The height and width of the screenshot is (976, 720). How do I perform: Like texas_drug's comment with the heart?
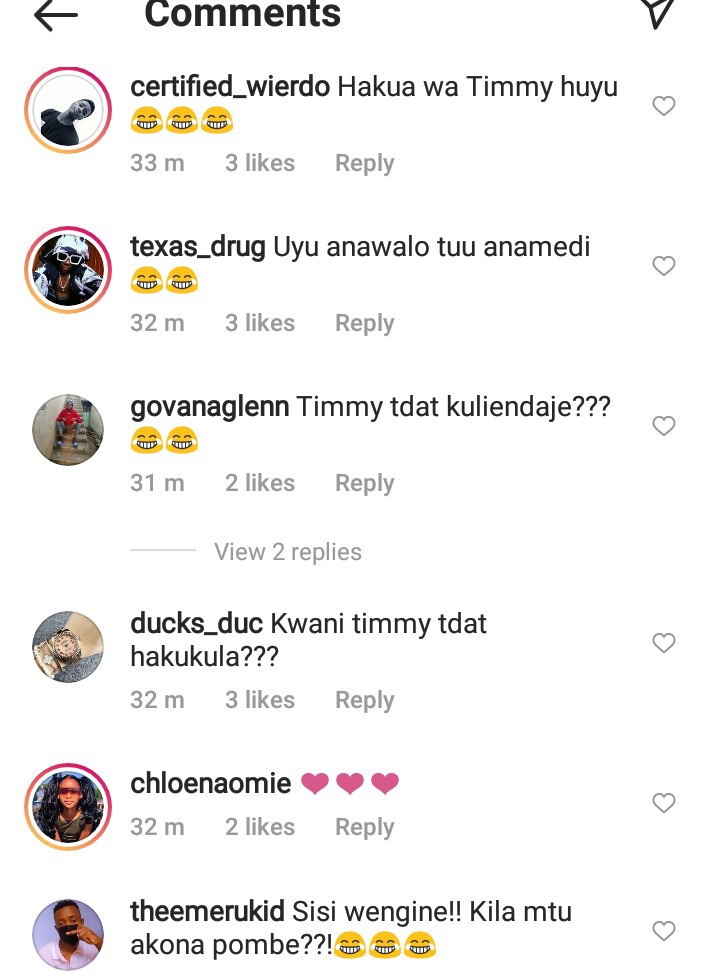[x=664, y=266]
